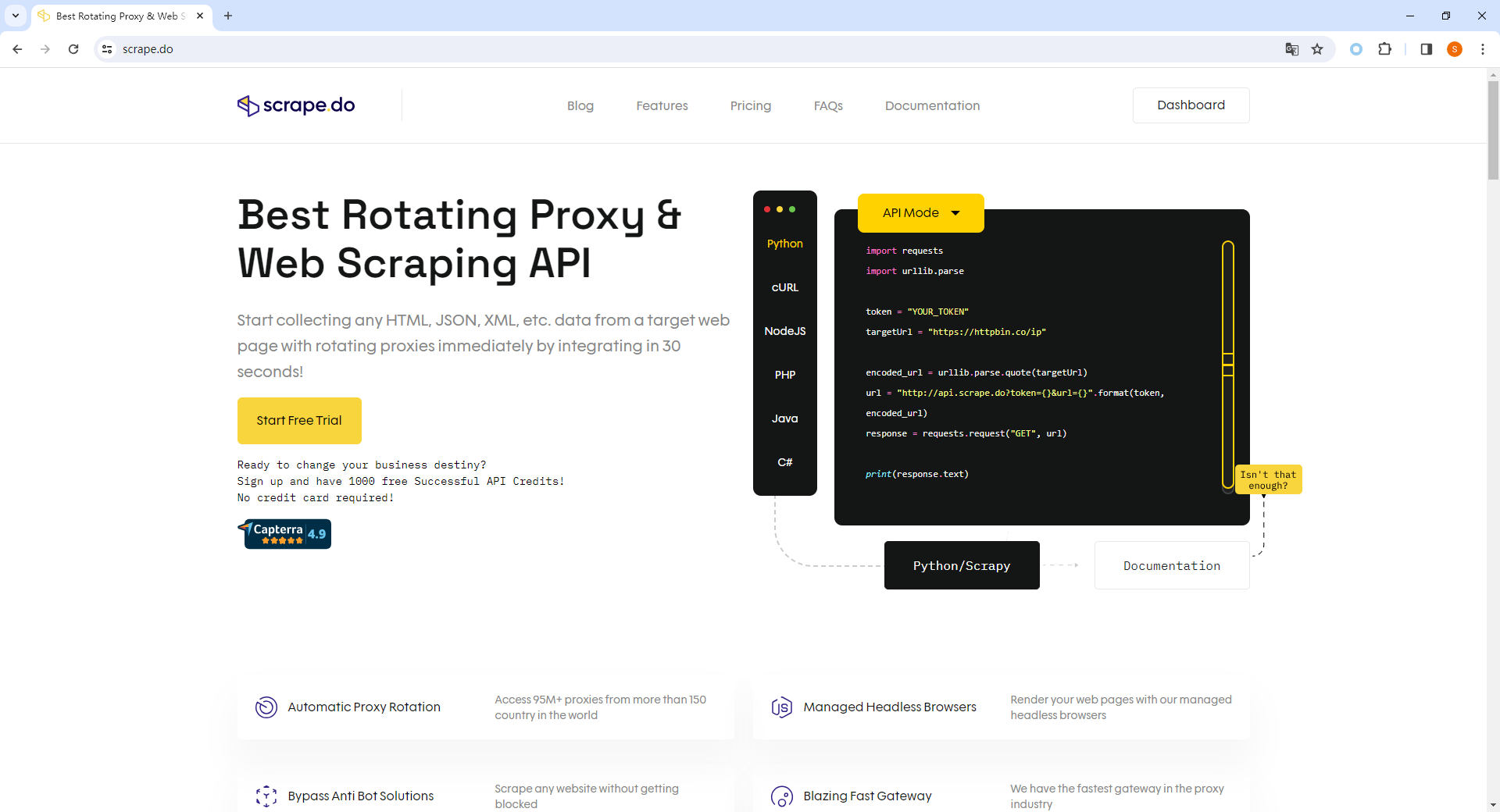Select the PHP language tab
The image size is (1500, 812).
click(785, 375)
